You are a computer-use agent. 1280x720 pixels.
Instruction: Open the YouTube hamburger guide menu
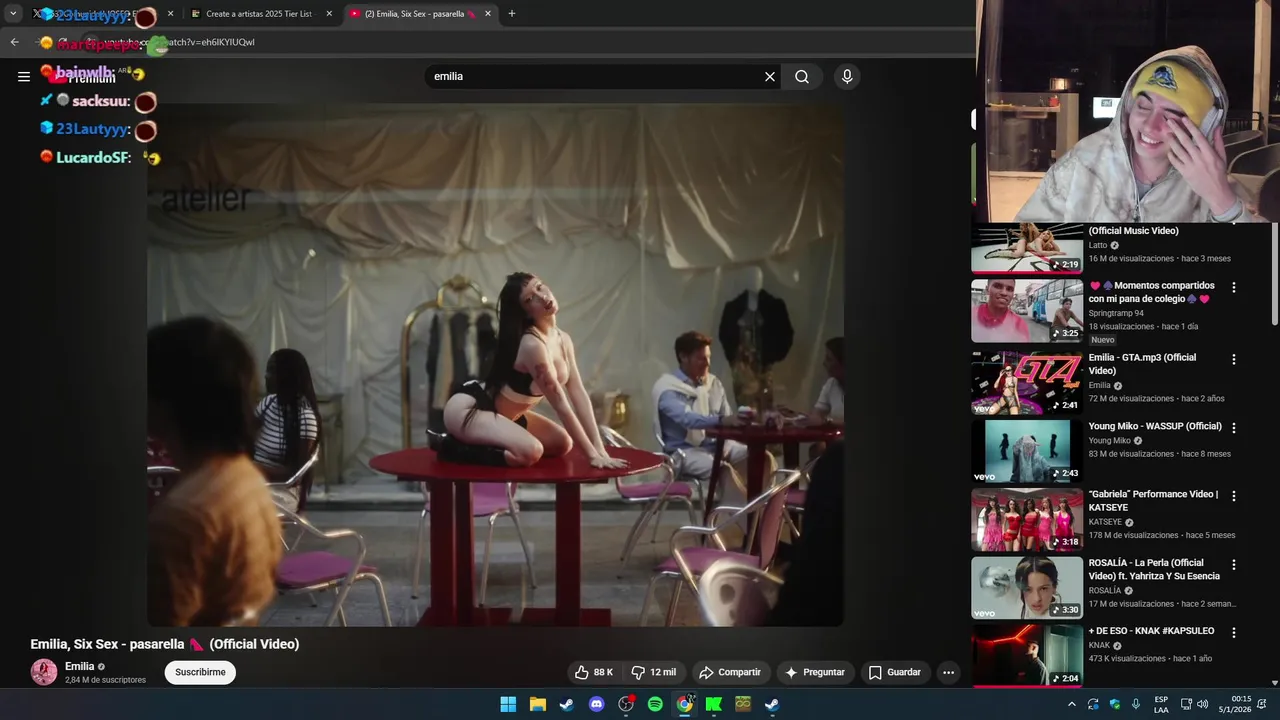coord(24,76)
